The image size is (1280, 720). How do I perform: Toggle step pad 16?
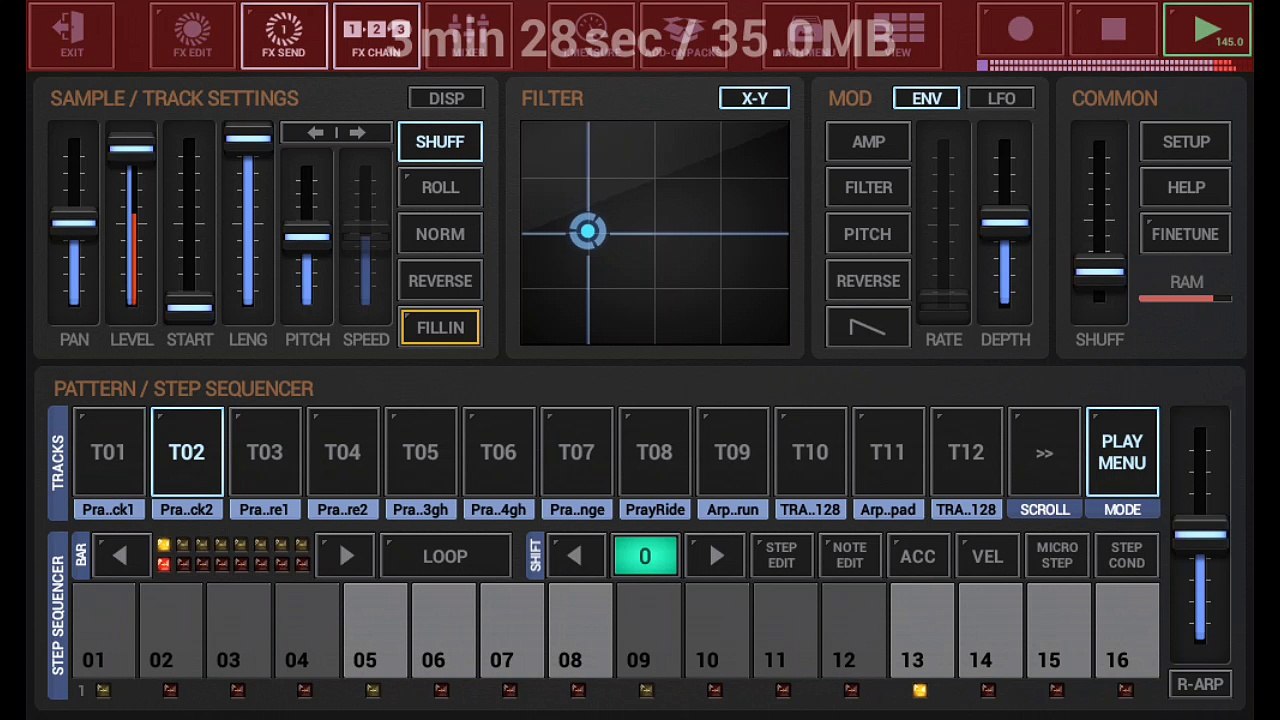tap(1126, 630)
